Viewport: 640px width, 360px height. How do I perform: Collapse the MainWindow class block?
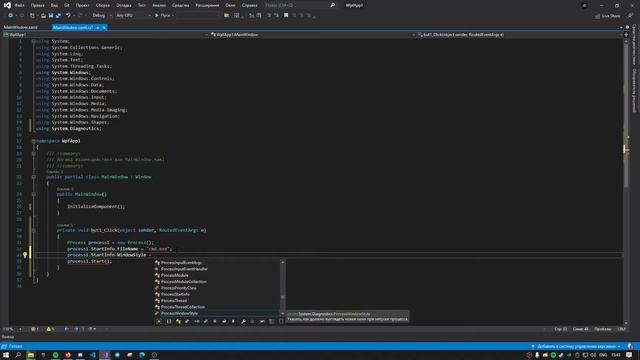33,177
